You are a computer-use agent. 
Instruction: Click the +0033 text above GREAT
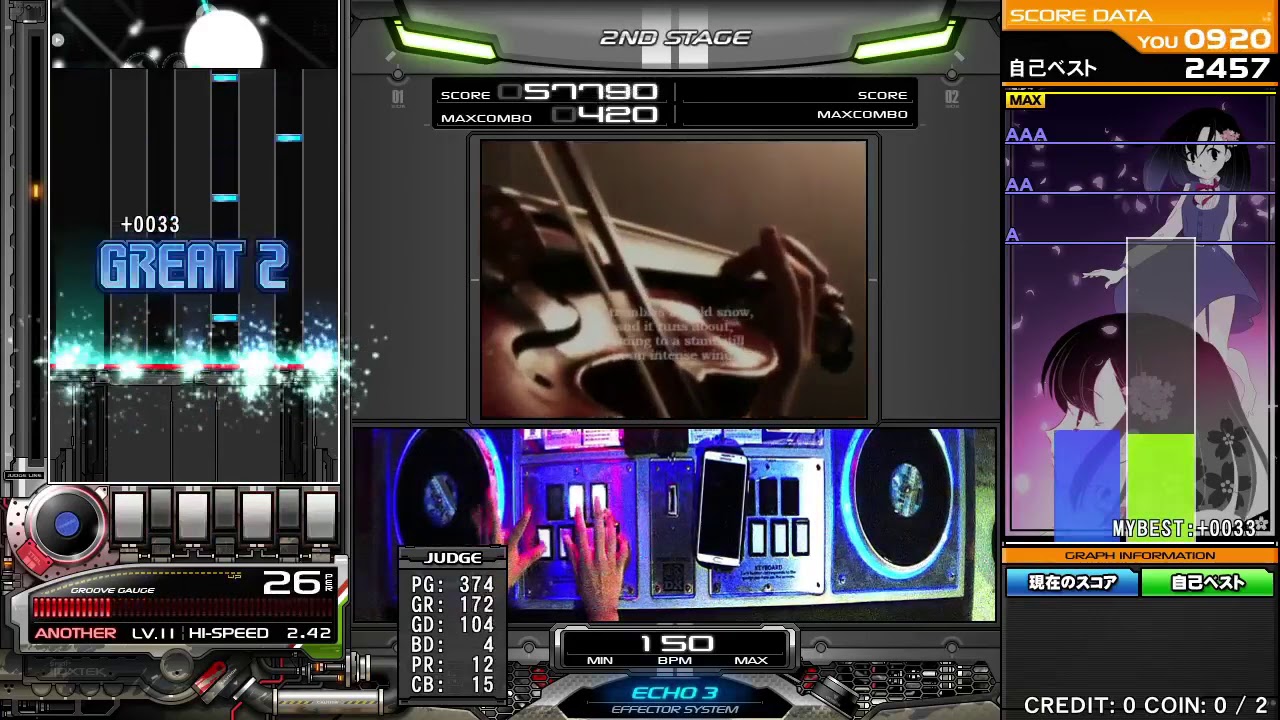(x=150, y=225)
